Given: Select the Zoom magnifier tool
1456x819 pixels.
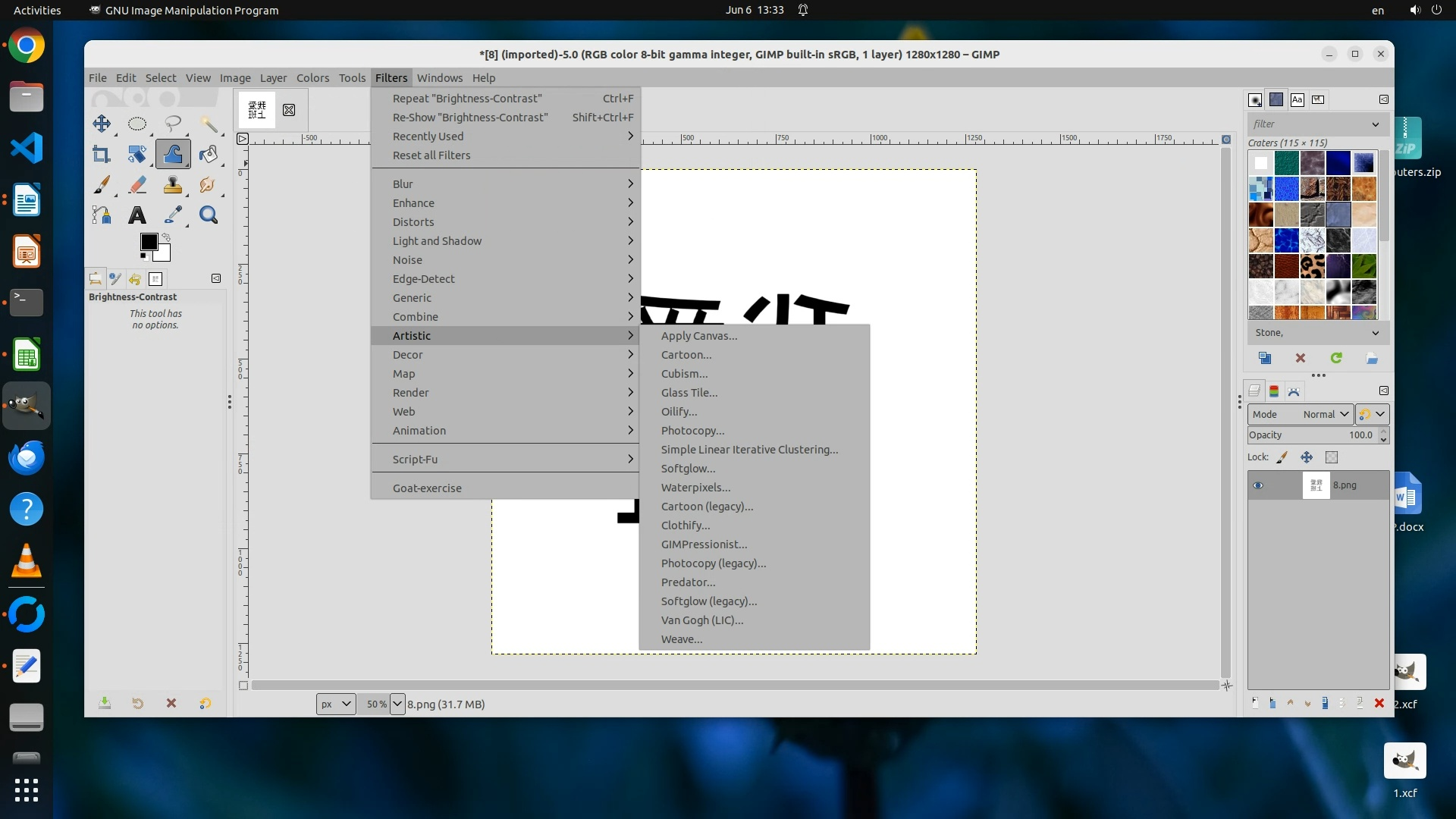Looking at the screenshot, I should point(209,215).
